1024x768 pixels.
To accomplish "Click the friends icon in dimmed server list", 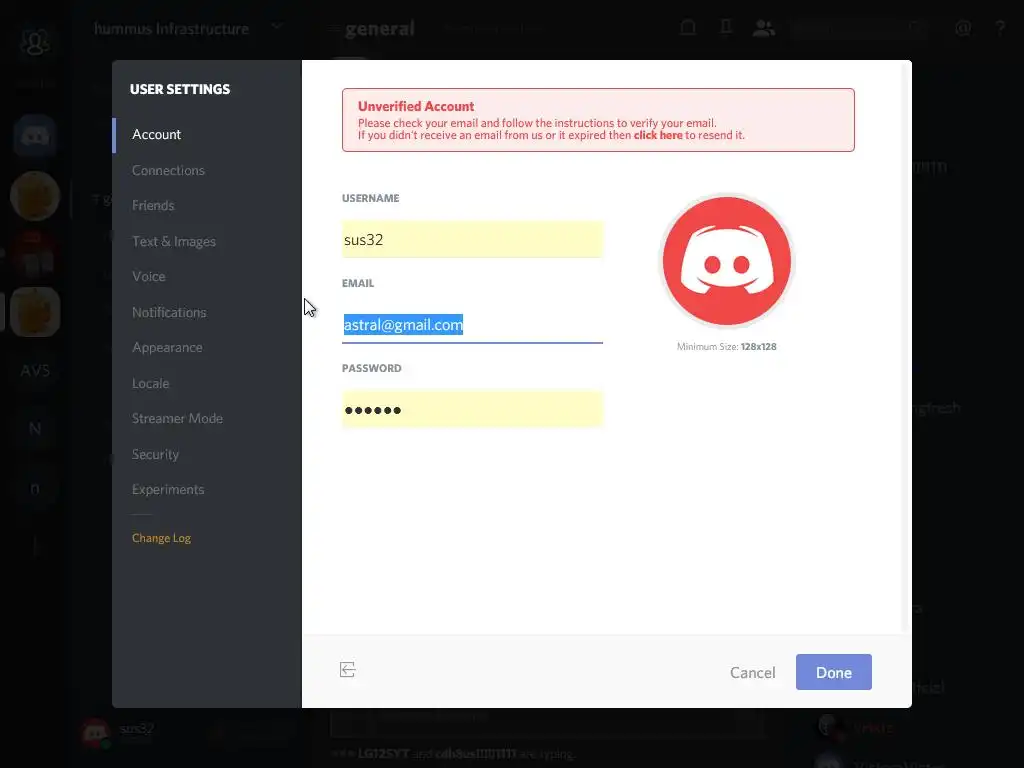I will (35, 42).
